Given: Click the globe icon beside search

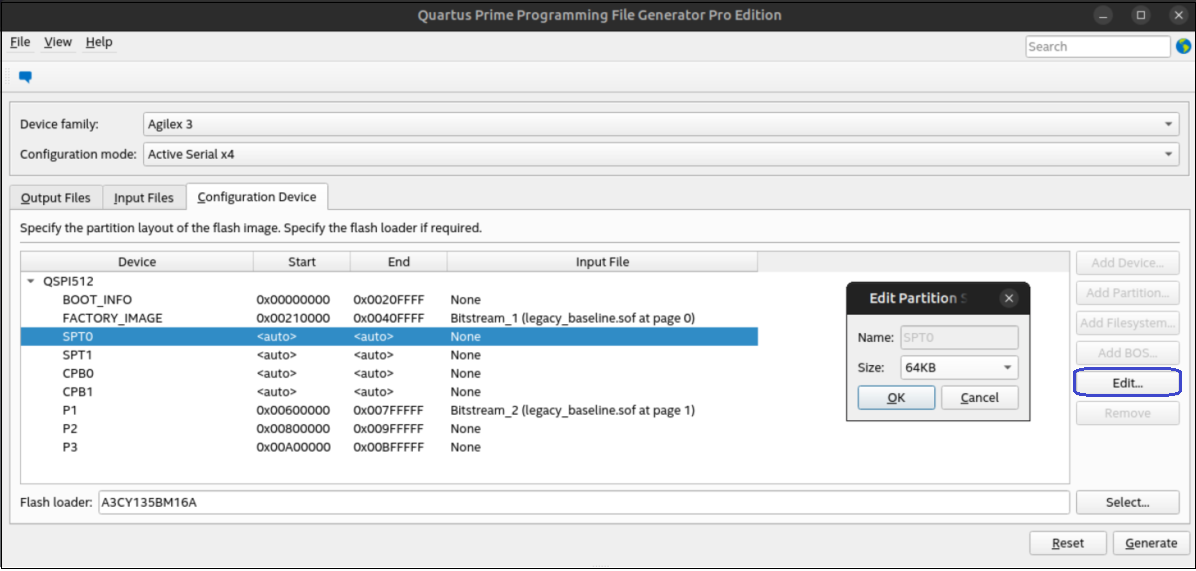Looking at the screenshot, I should 1183,47.
